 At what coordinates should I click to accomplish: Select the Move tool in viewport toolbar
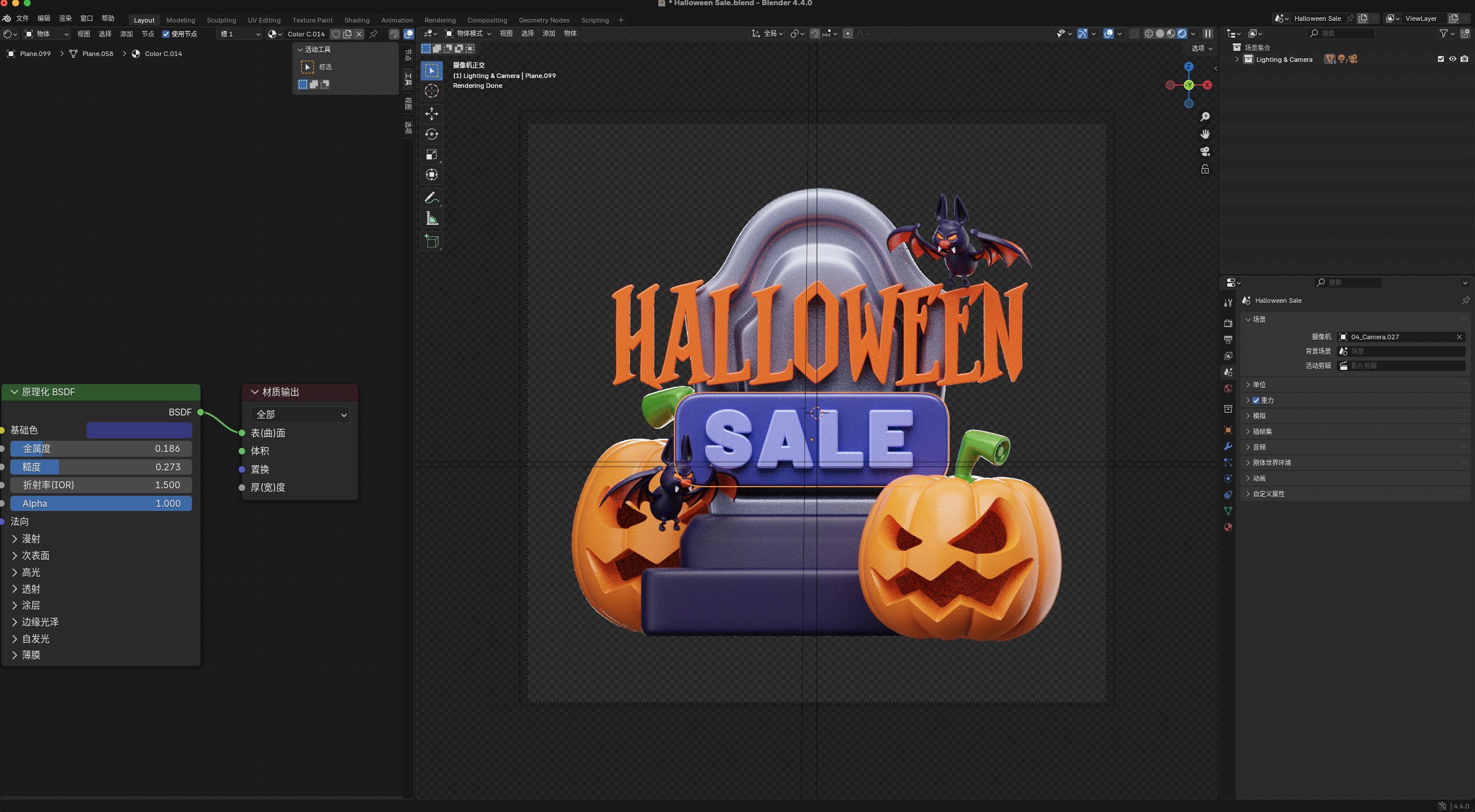(431, 113)
